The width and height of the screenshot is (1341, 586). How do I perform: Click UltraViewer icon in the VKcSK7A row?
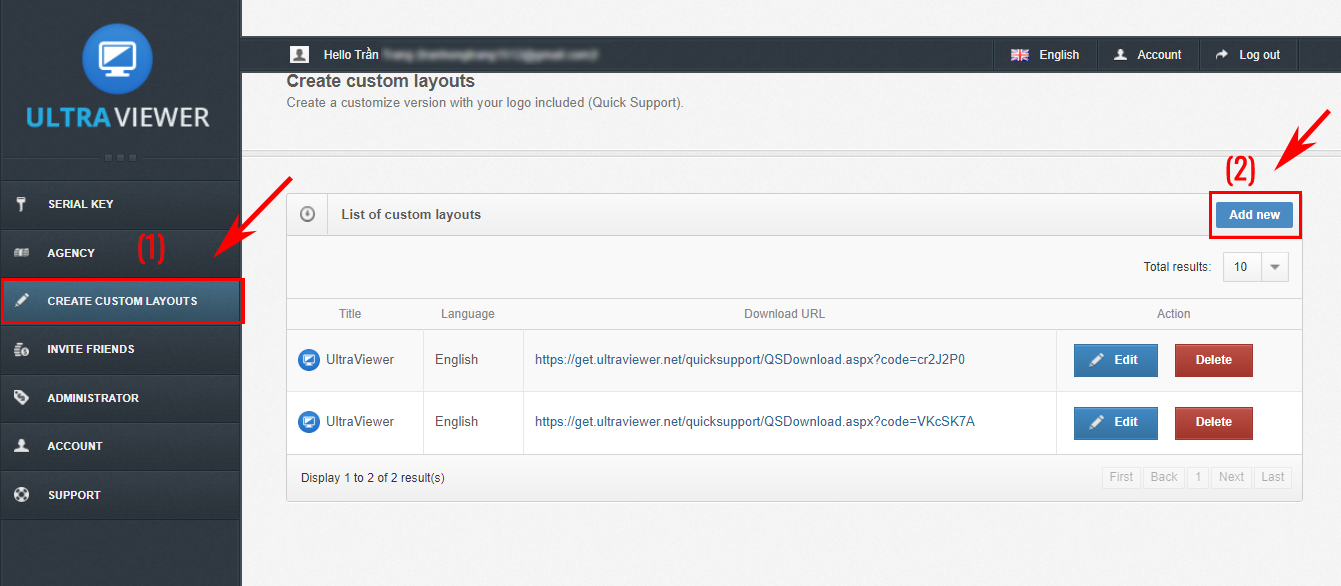[309, 422]
